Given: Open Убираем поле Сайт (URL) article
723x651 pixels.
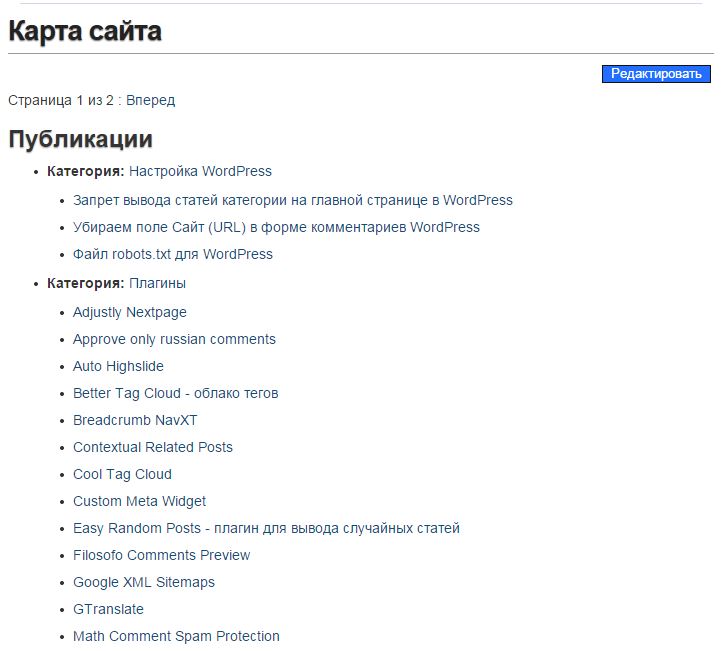Looking at the screenshot, I should click(x=276, y=227).
